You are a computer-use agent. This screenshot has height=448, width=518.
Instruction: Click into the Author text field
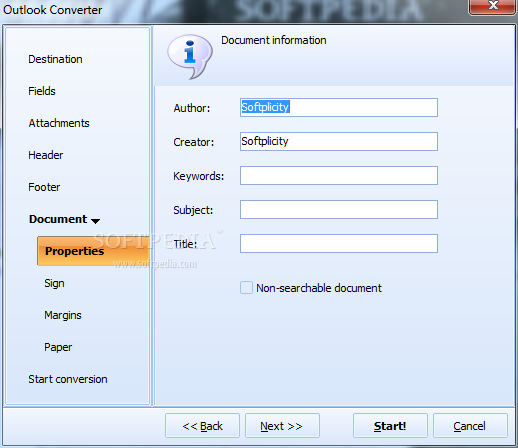[x=339, y=107]
